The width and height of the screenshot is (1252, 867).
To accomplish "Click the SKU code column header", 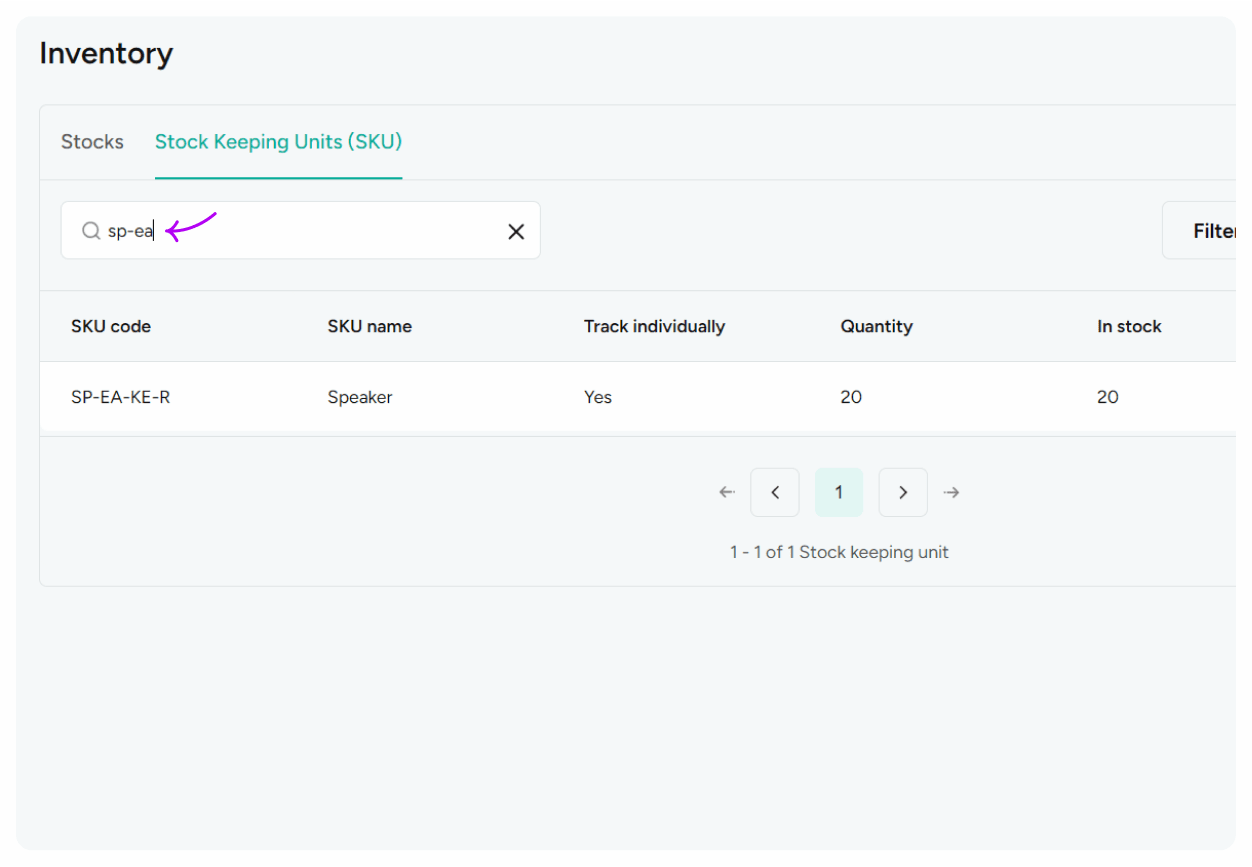I will click(x=111, y=326).
